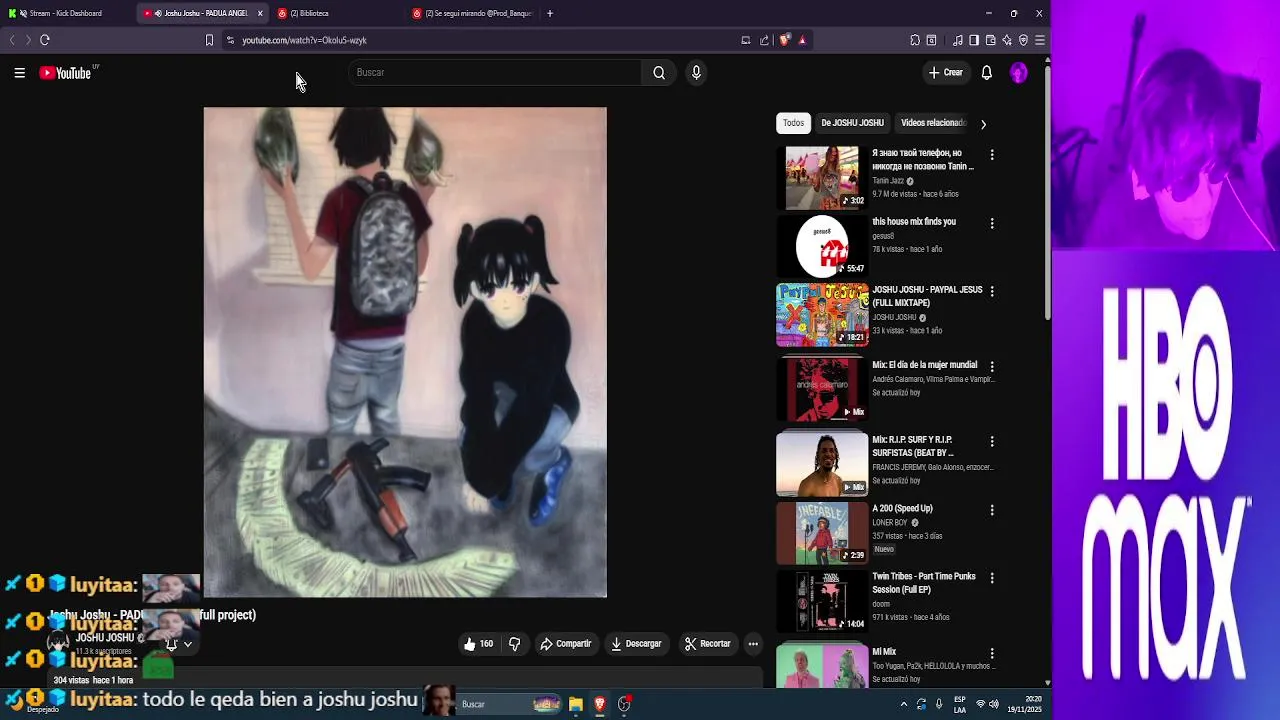Bookmark this page icon in address bar
The width and height of the screenshot is (1280, 720).
[x=209, y=40]
